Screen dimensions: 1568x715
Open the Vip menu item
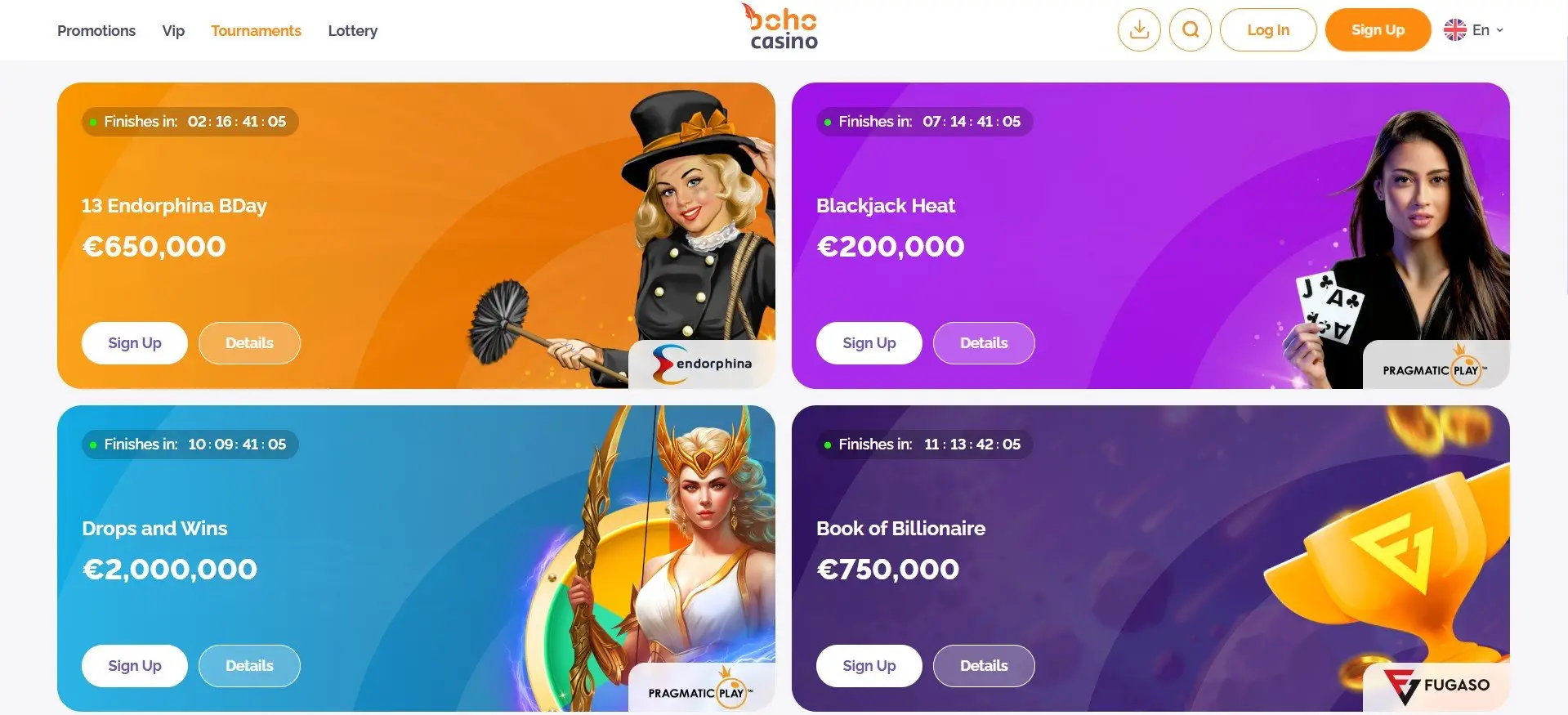173,31
